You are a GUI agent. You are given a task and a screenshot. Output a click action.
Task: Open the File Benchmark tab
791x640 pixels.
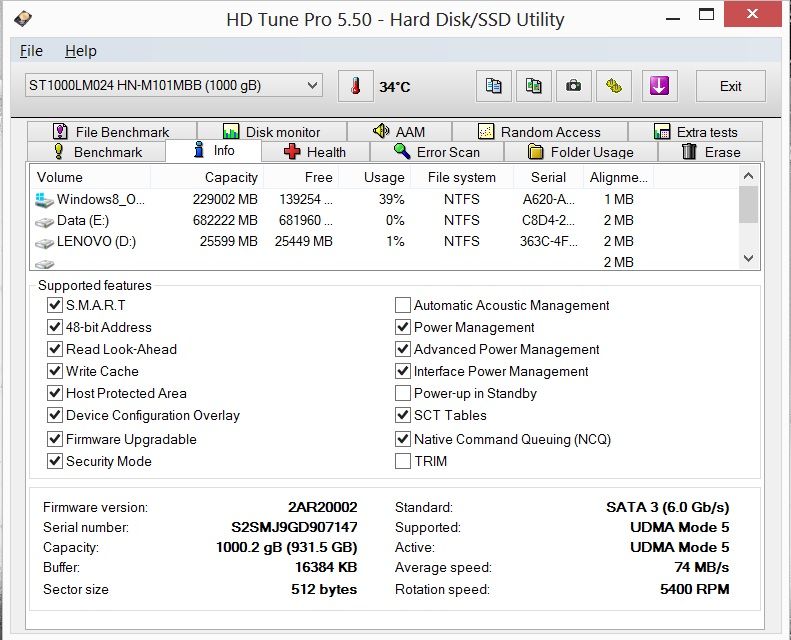coord(112,132)
